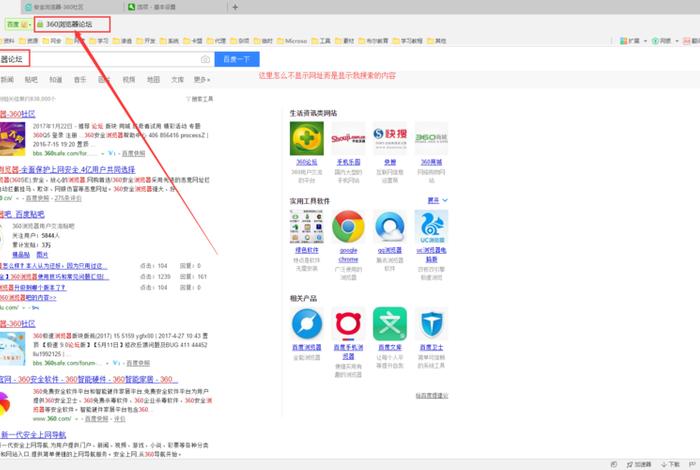Open the 更多» category menu
The image size is (700, 470).
[x=202, y=79]
